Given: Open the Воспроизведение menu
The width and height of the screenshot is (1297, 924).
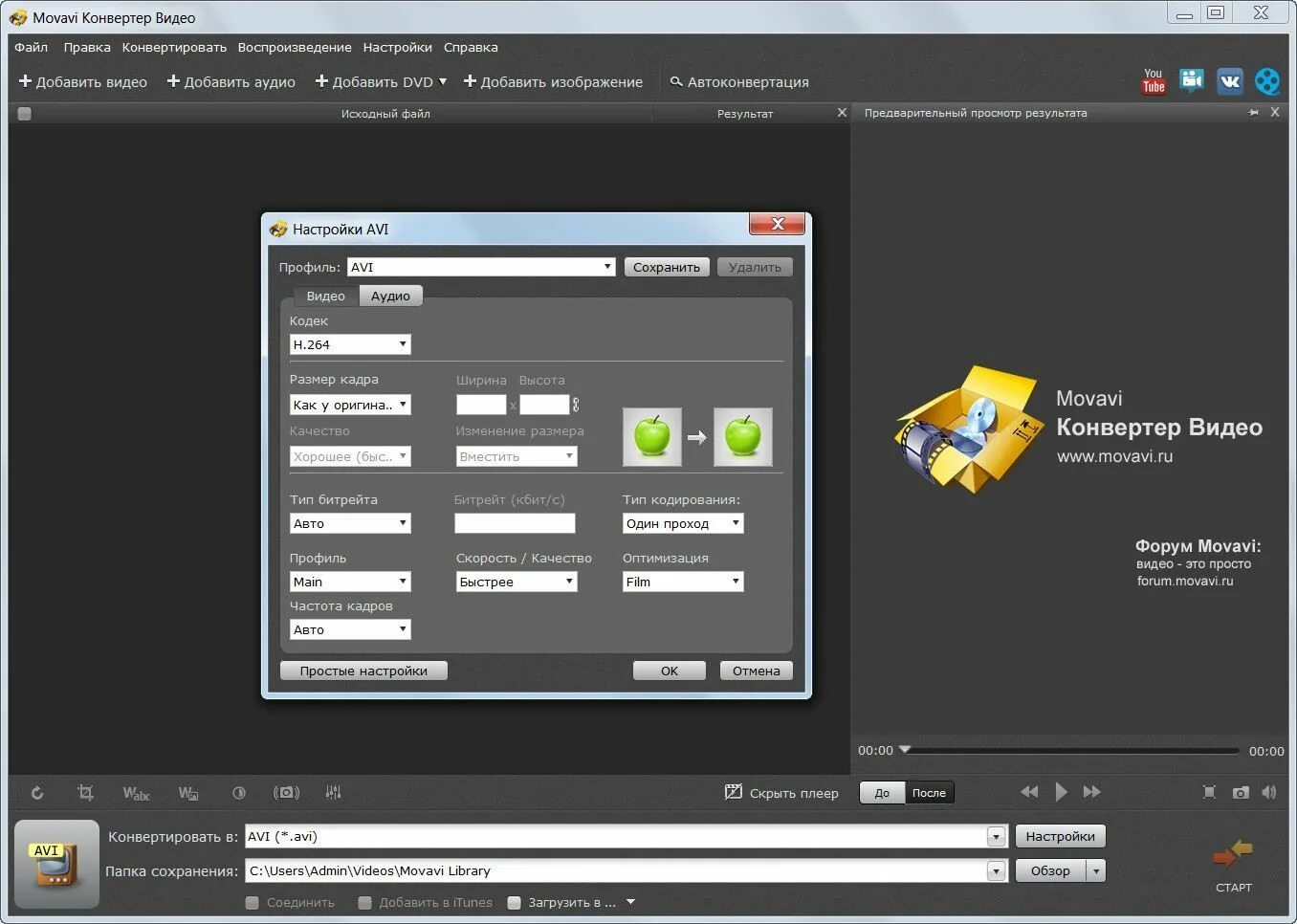Looking at the screenshot, I should tap(295, 47).
